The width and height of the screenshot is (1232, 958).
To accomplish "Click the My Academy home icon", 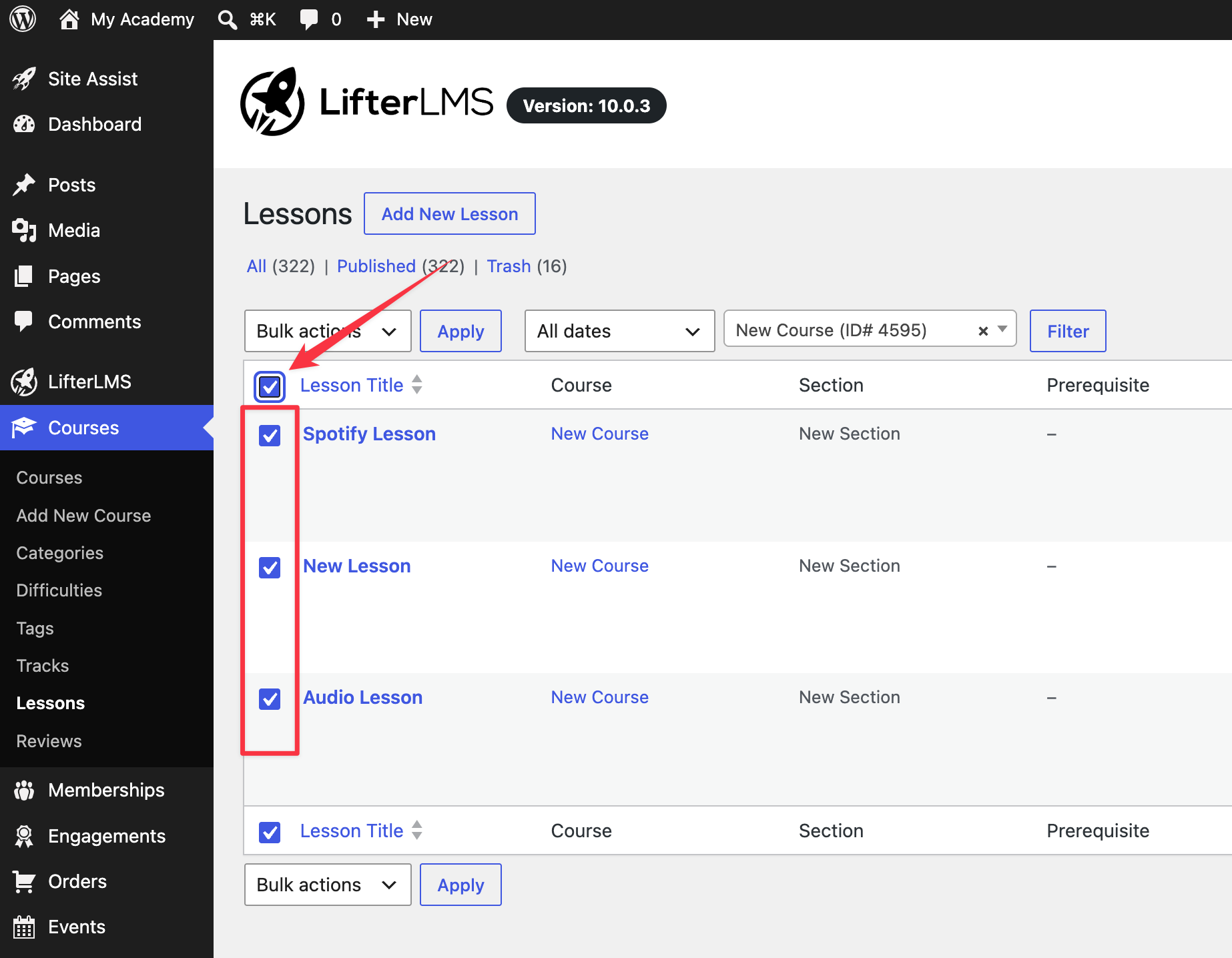I will tap(69, 19).
